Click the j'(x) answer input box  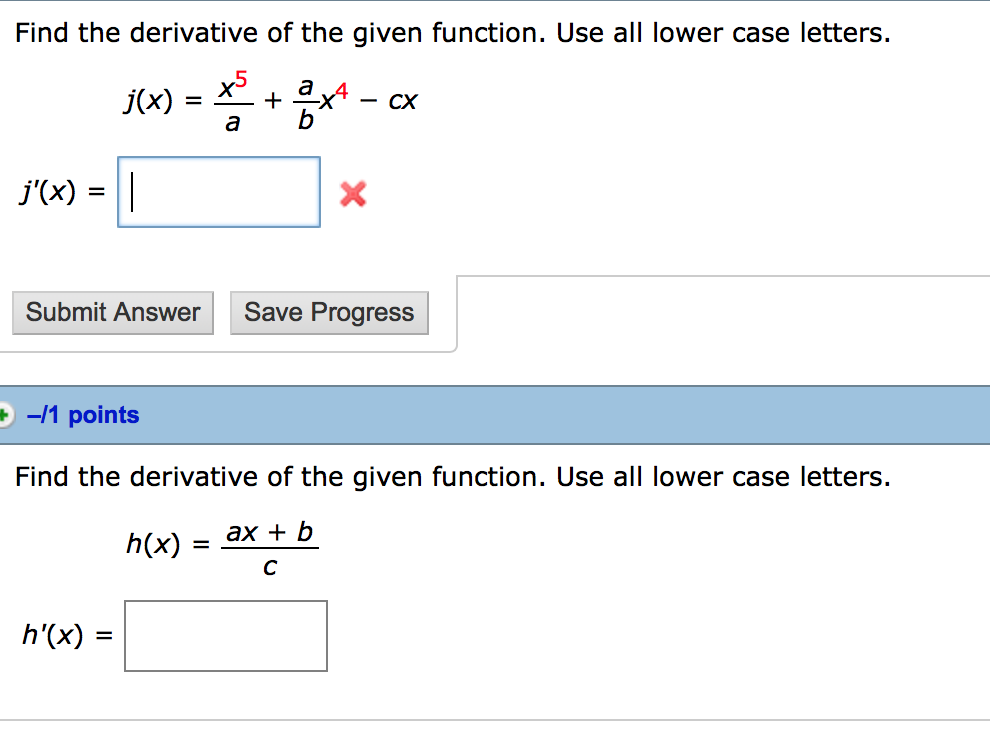(x=219, y=192)
